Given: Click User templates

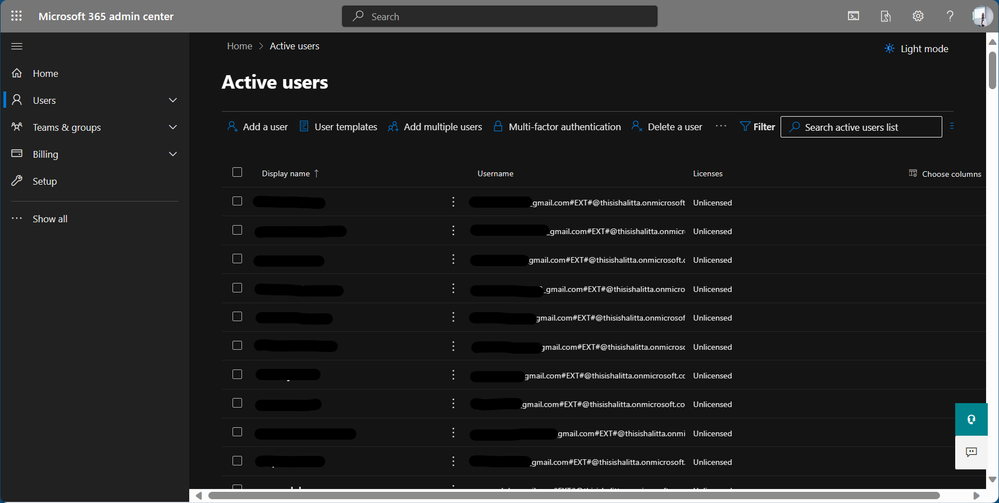Looking at the screenshot, I should (338, 127).
